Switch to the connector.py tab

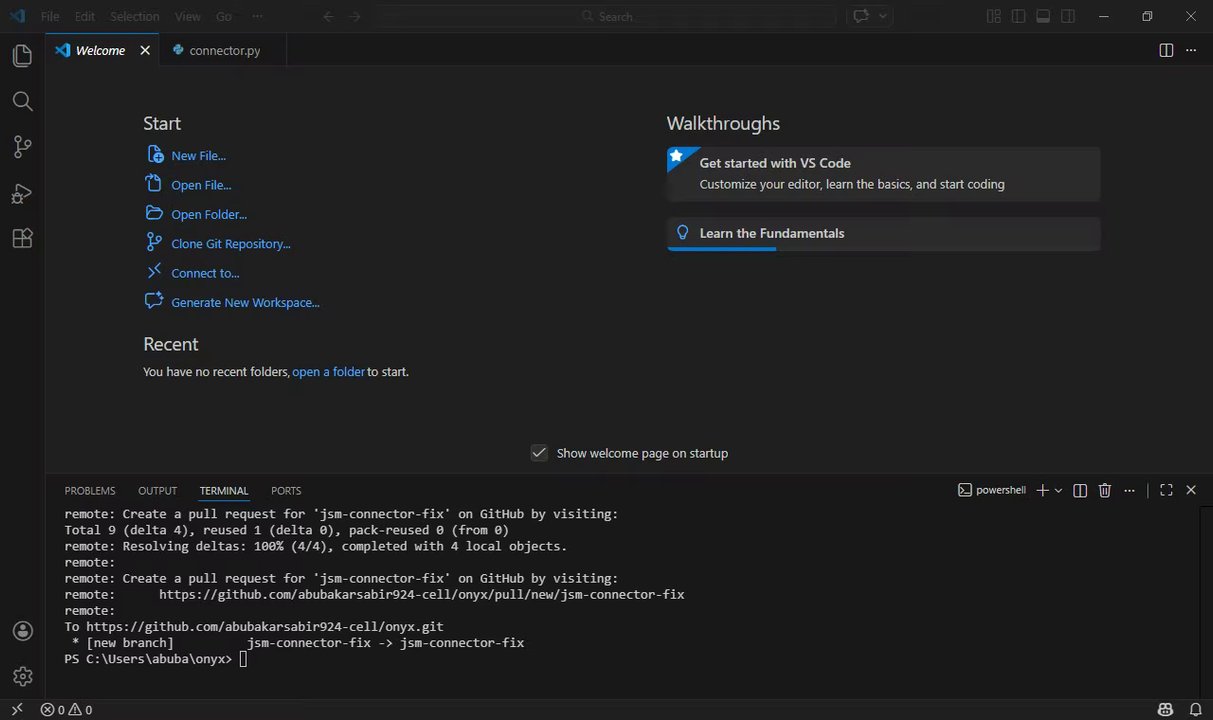(224, 50)
